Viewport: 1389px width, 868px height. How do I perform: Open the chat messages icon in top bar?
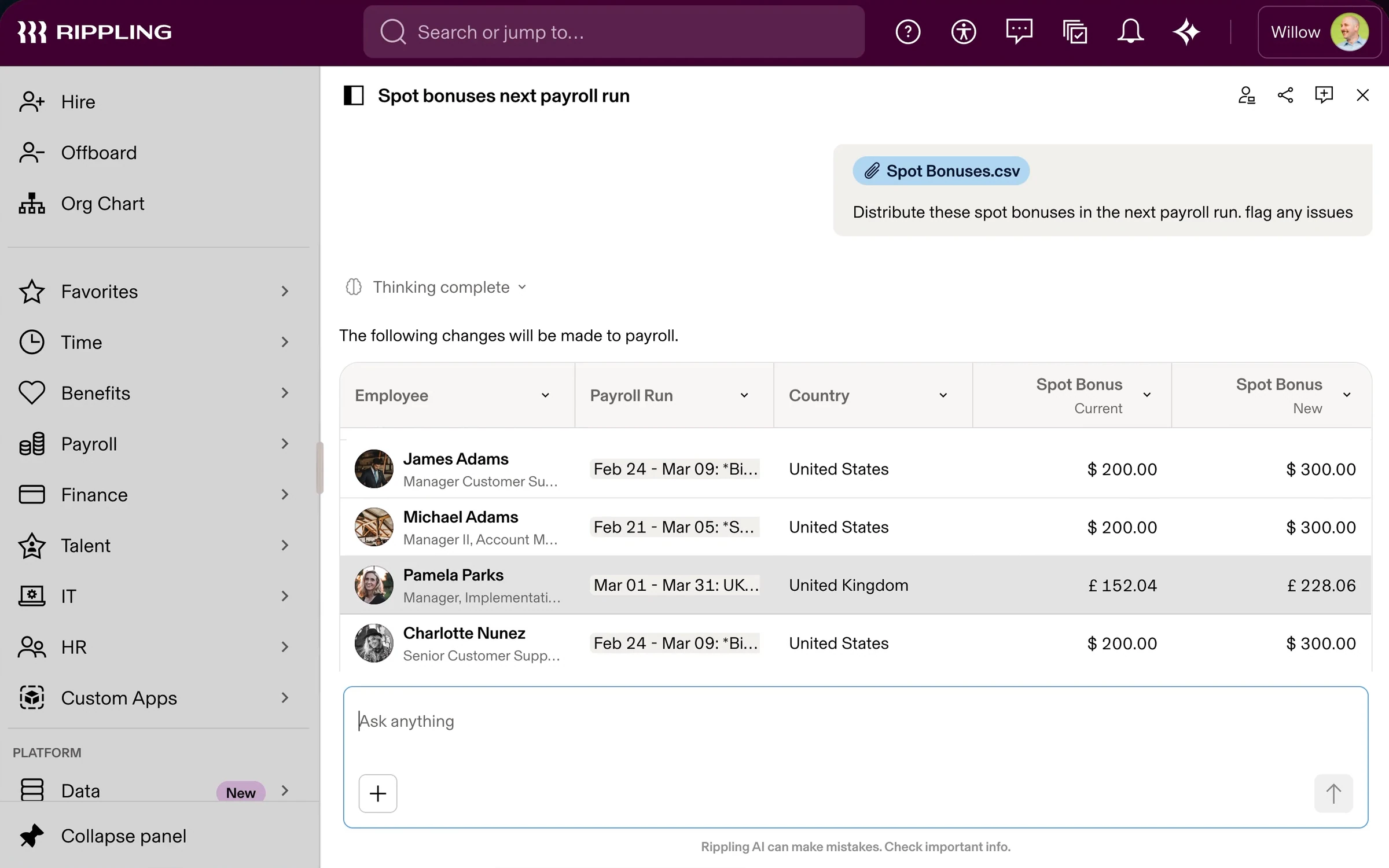tap(1019, 31)
